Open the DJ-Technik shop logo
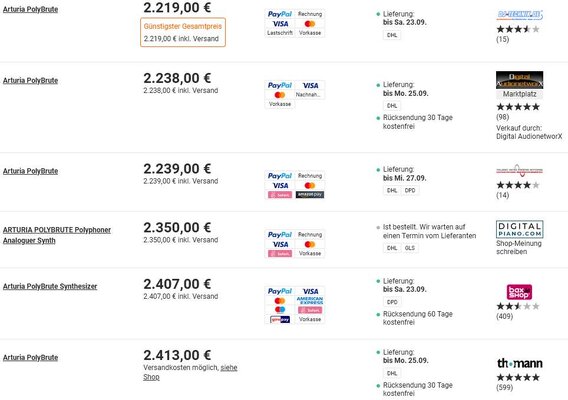The width and height of the screenshot is (568, 400). click(x=519, y=15)
